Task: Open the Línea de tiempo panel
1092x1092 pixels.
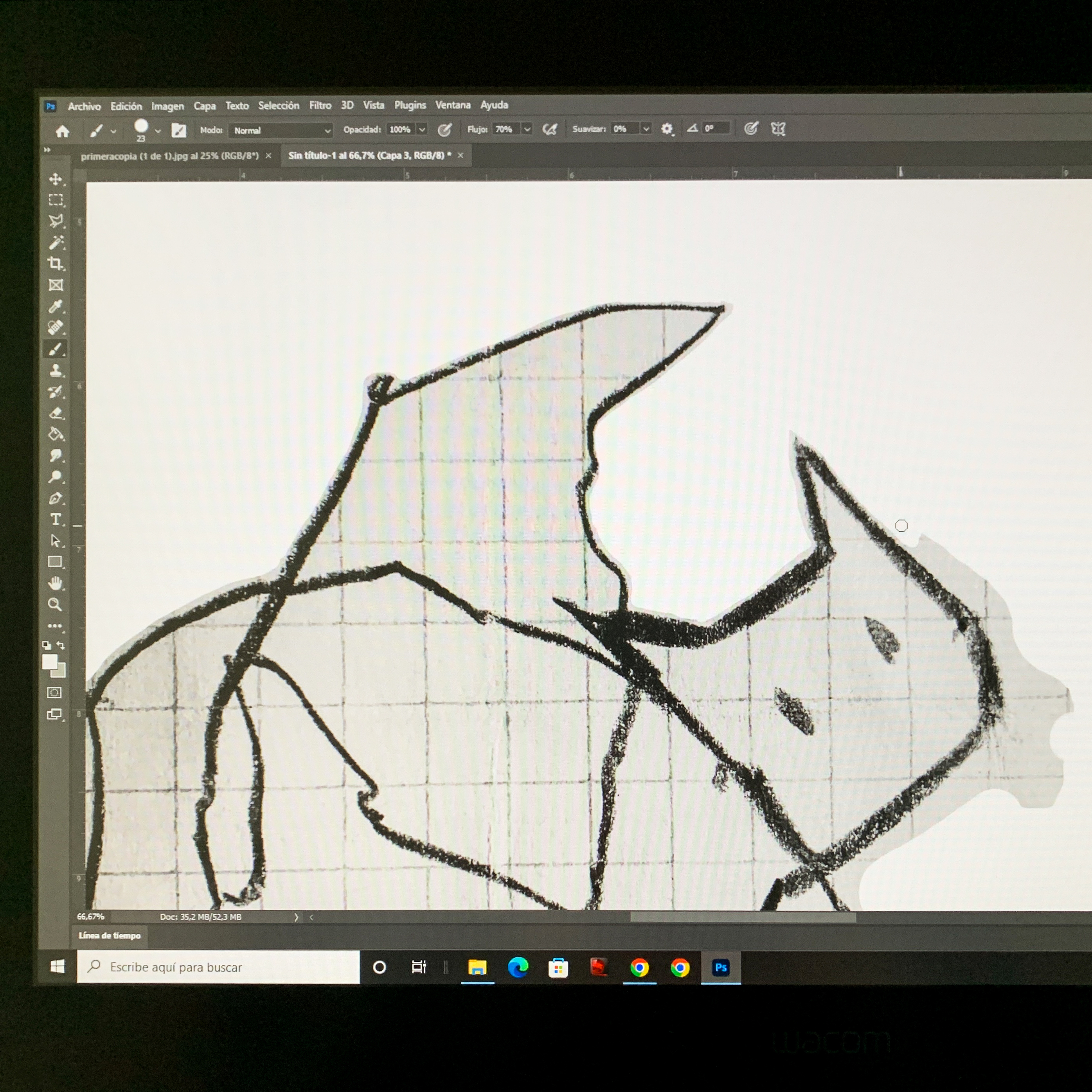Action: tap(110, 935)
